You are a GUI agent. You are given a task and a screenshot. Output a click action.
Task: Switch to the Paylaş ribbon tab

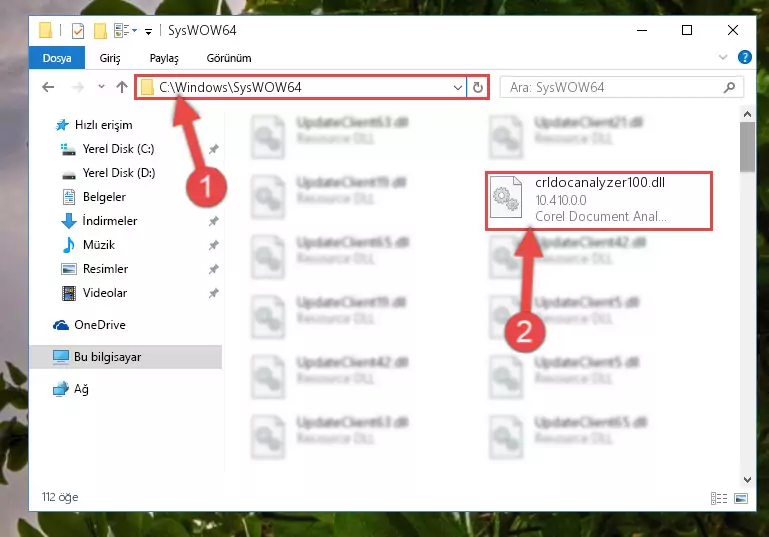[x=164, y=58]
